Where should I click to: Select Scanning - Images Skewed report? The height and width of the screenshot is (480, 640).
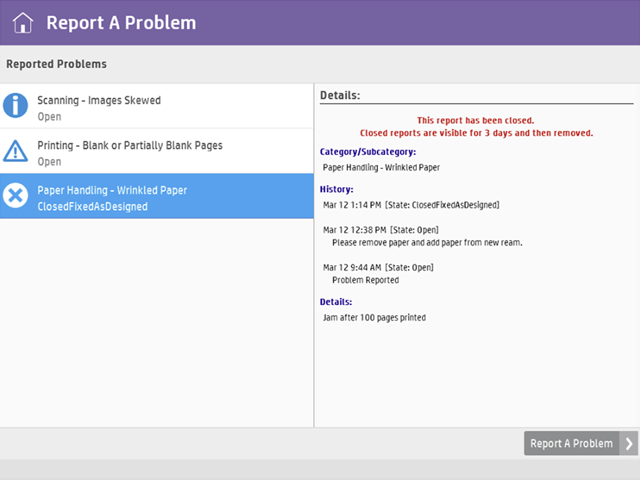(98, 100)
